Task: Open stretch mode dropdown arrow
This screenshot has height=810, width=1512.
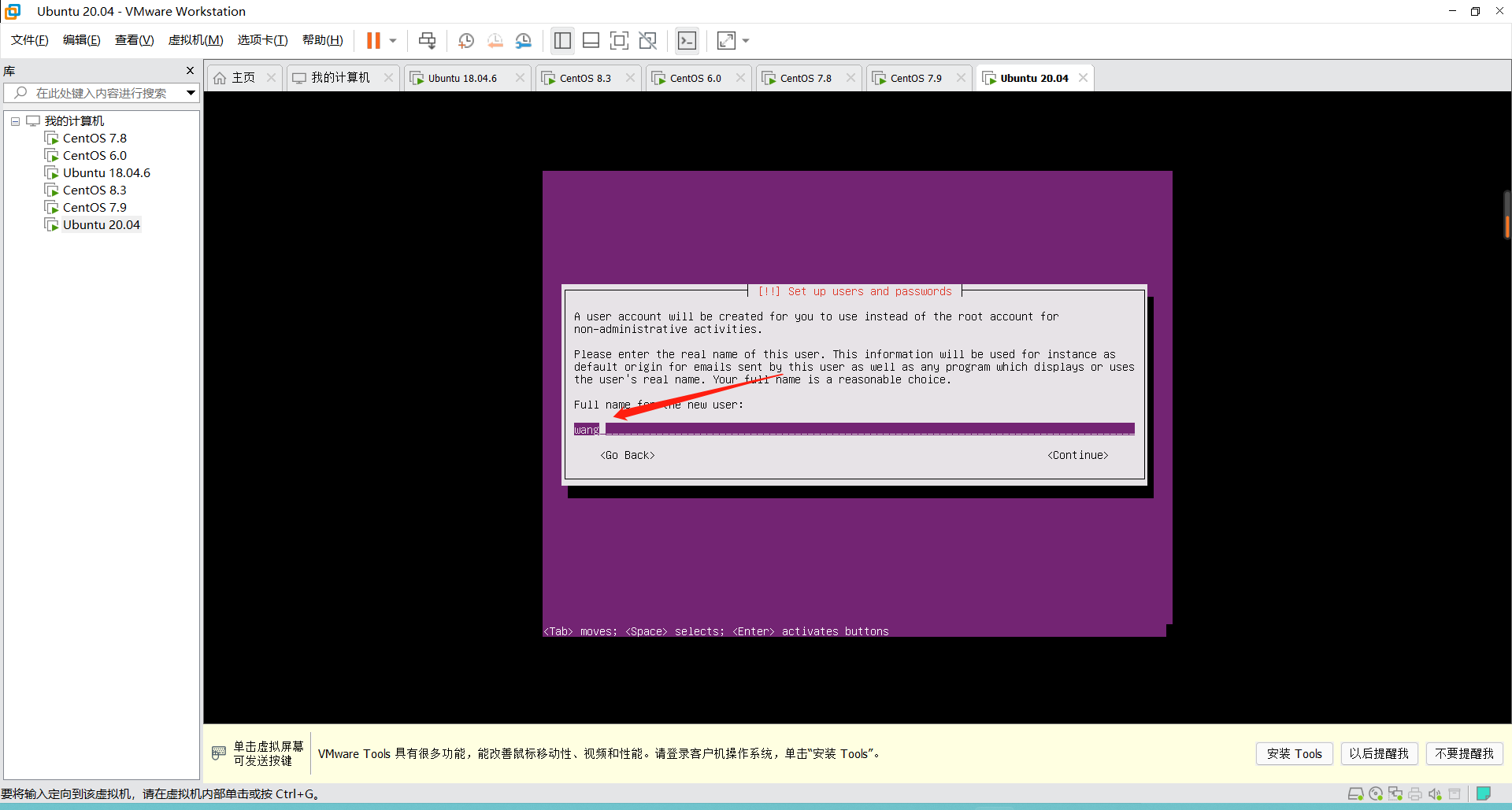Action: point(746,40)
